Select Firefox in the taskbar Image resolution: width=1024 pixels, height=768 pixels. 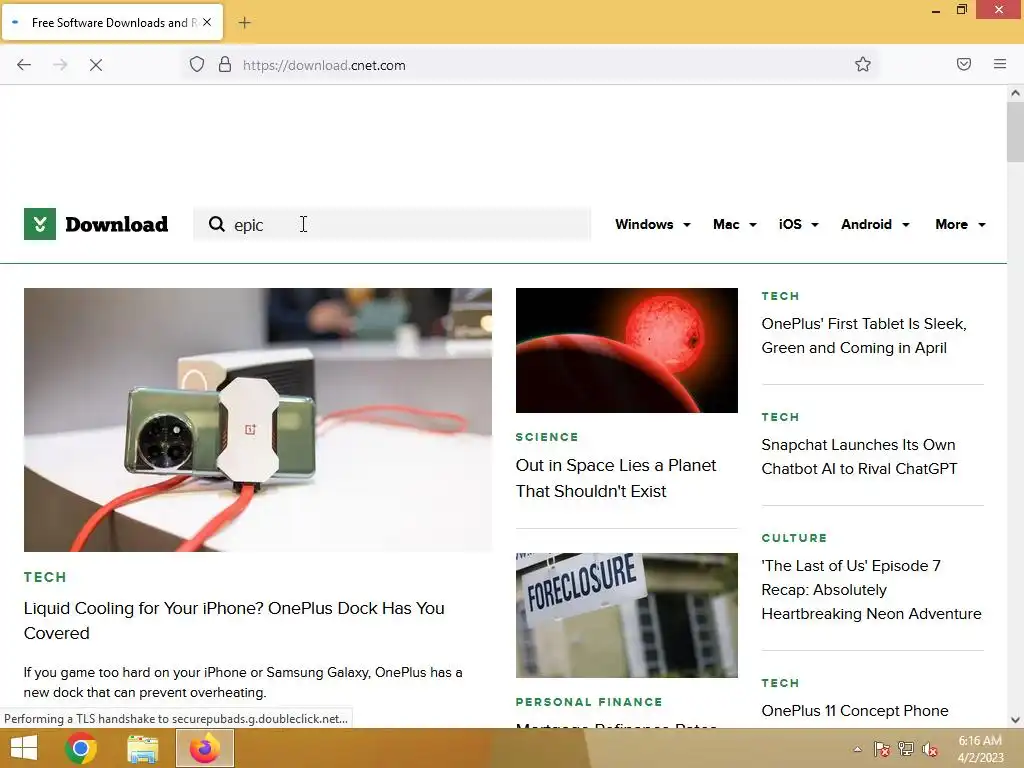pyautogui.click(x=204, y=748)
